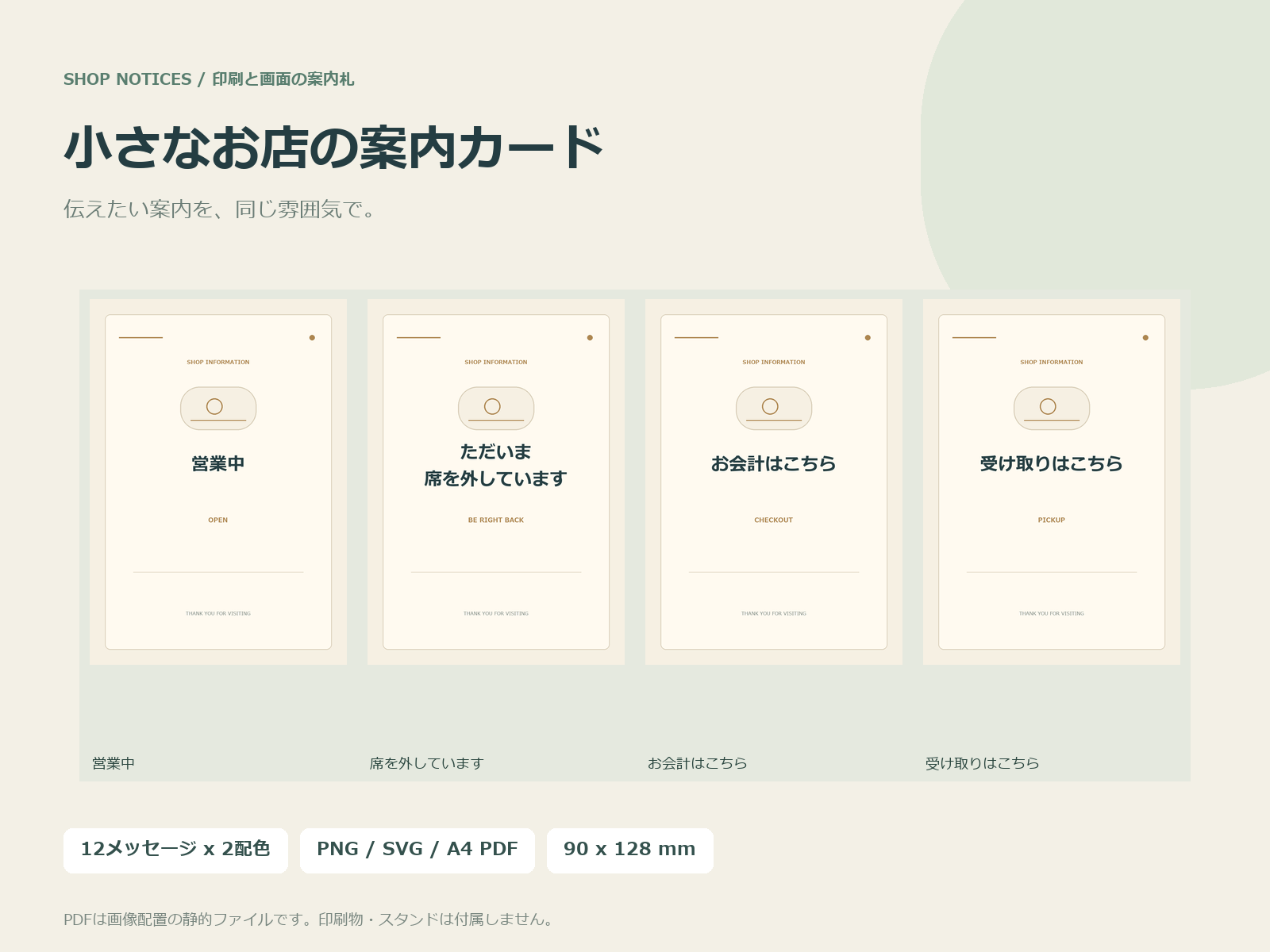Click the 営業中 caption below the first card
Screen dimensions: 1270x952
click(x=114, y=763)
